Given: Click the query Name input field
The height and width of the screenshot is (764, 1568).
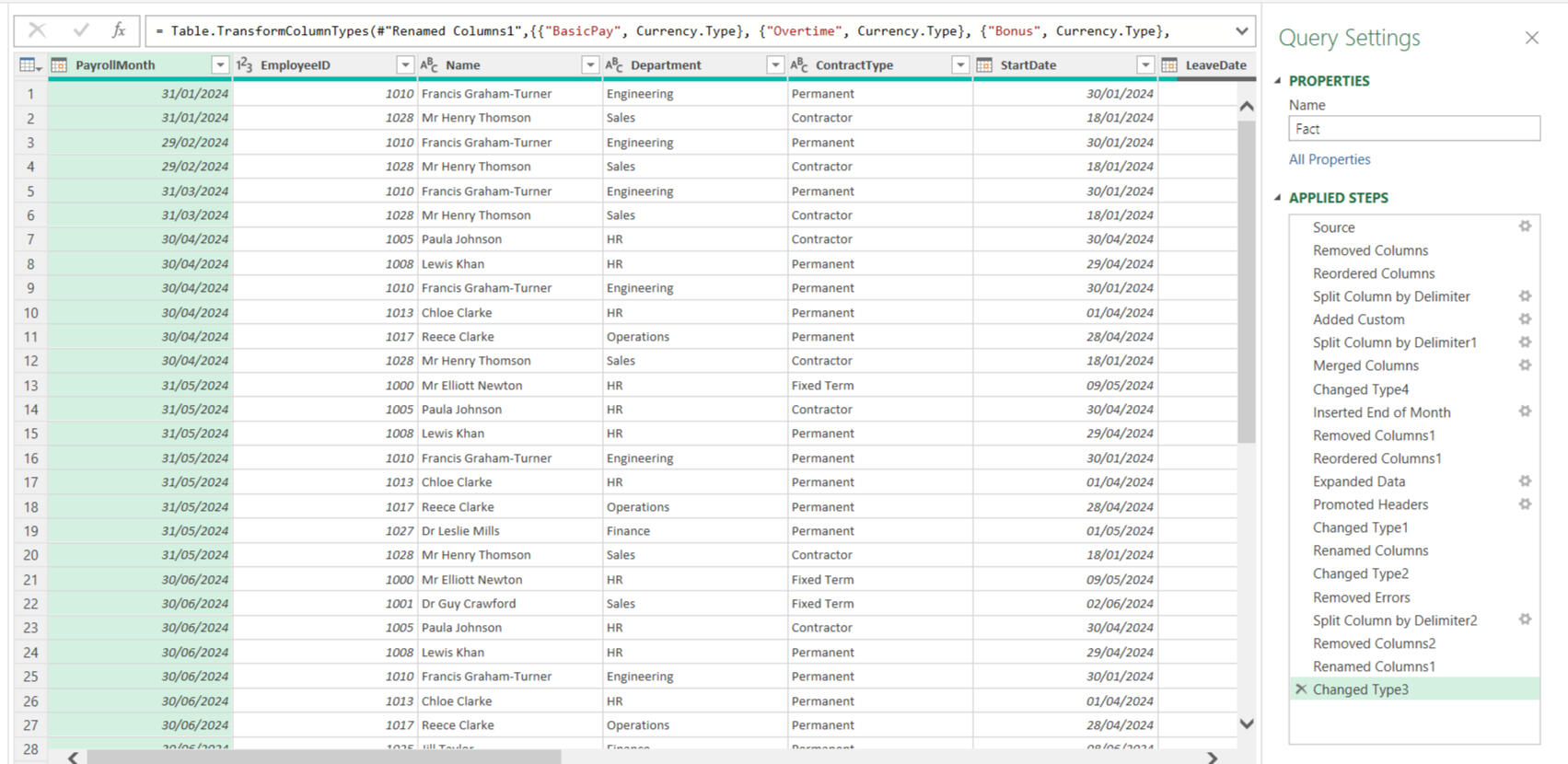Looking at the screenshot, I should coord(1413,129).
